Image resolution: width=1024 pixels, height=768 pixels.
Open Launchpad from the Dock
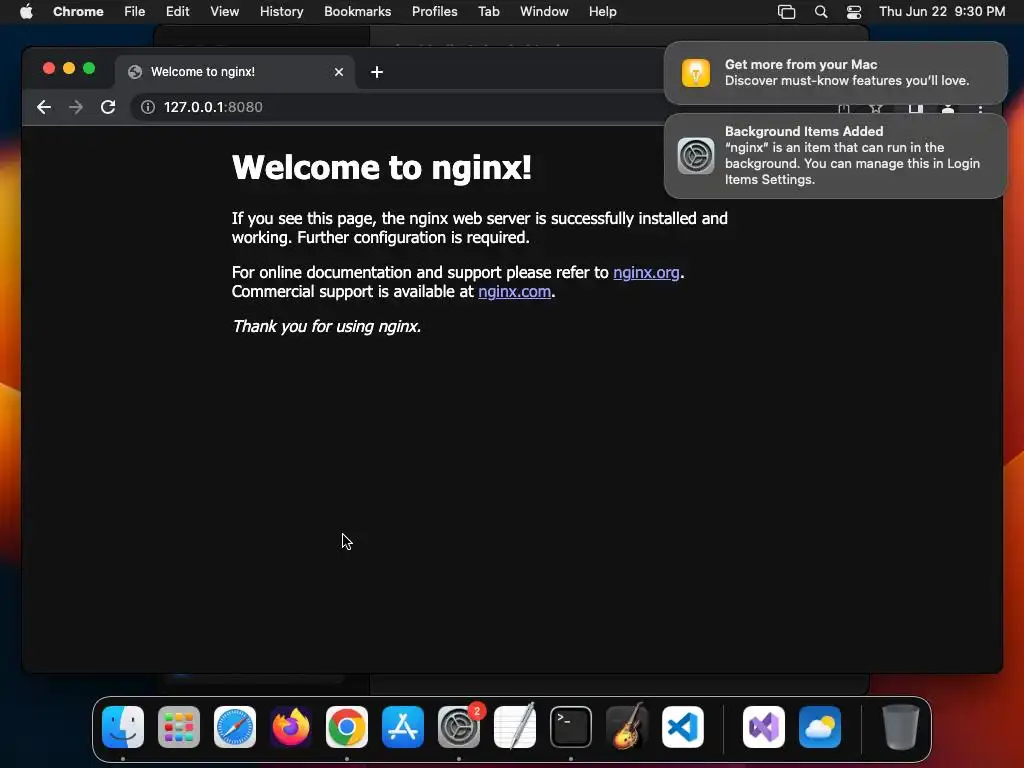[179, 727]
